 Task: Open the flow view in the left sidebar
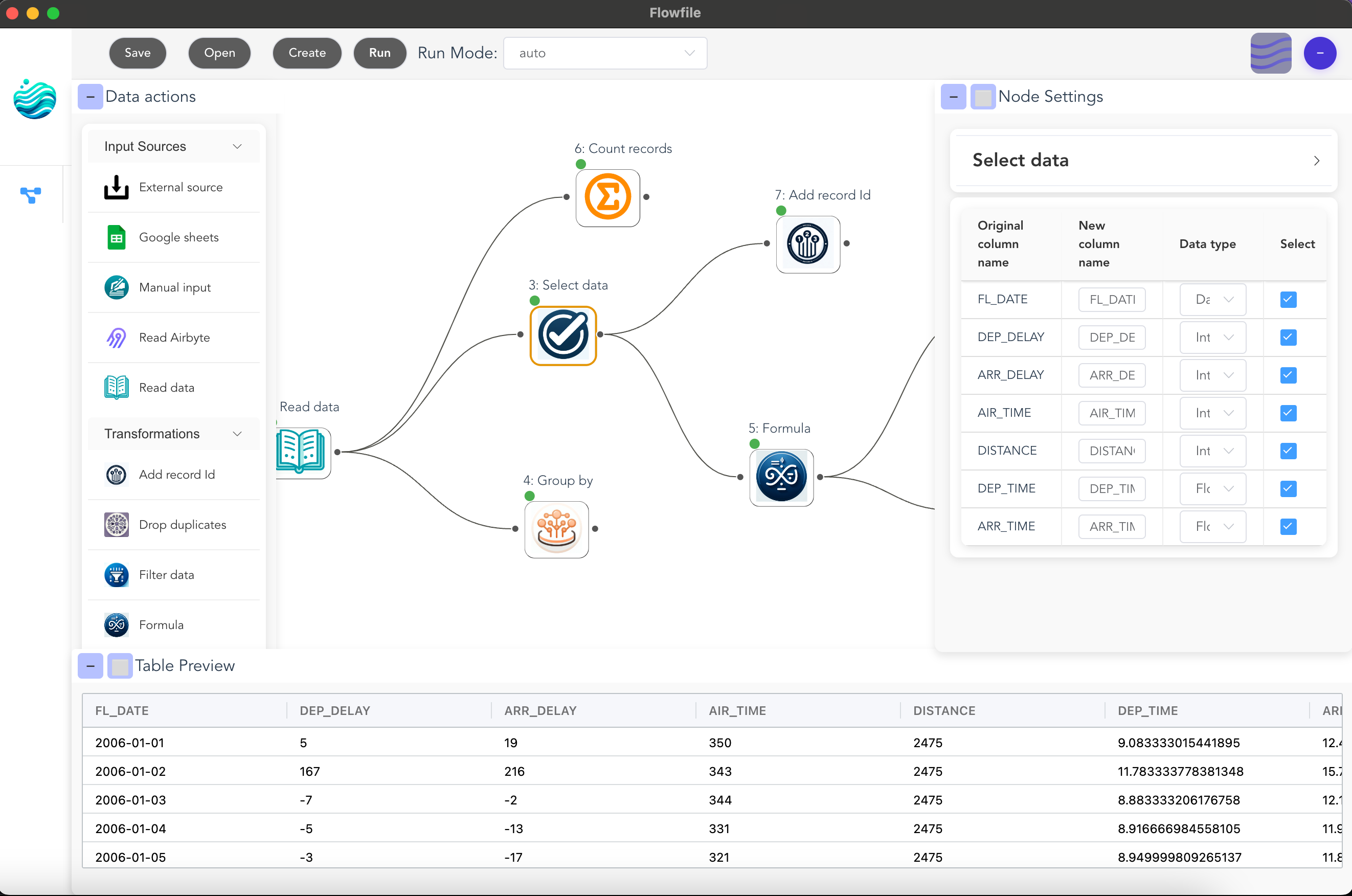(31, 195)
